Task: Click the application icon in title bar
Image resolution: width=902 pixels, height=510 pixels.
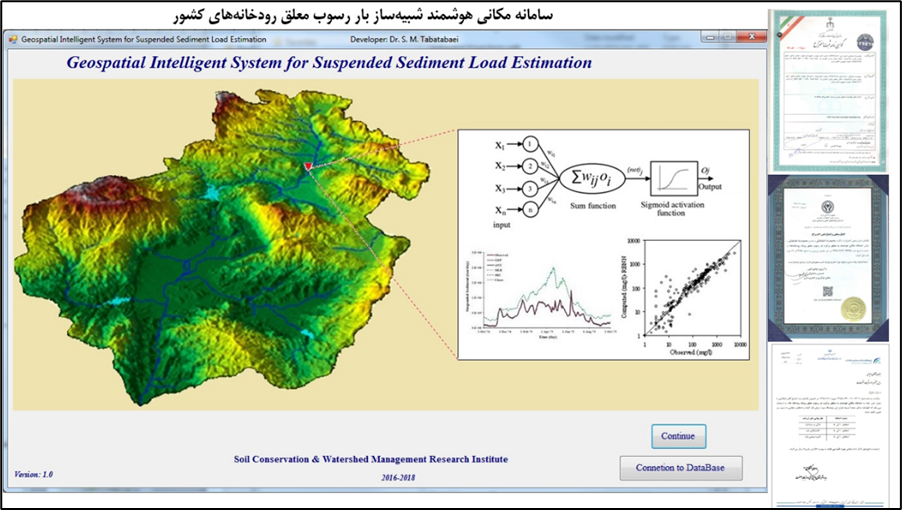Action: (13, 39)
